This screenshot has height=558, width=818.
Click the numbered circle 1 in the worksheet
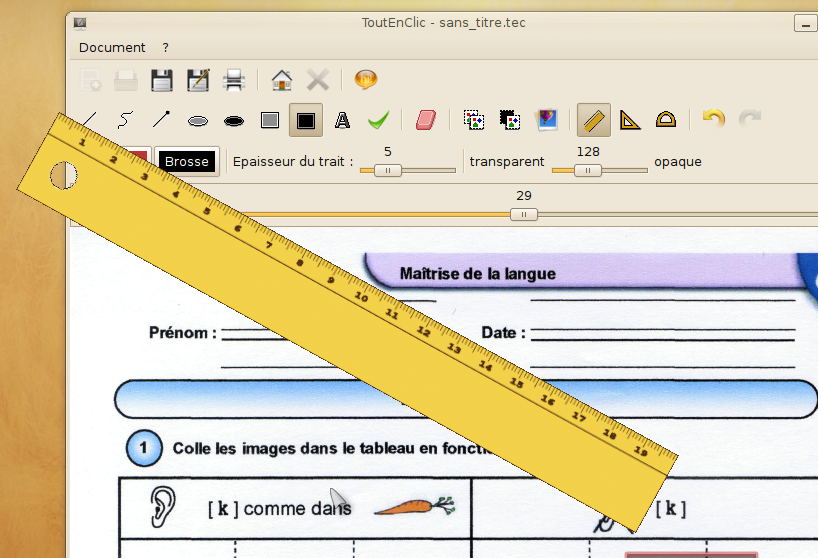pyautogui.click(x=144, y=448)
